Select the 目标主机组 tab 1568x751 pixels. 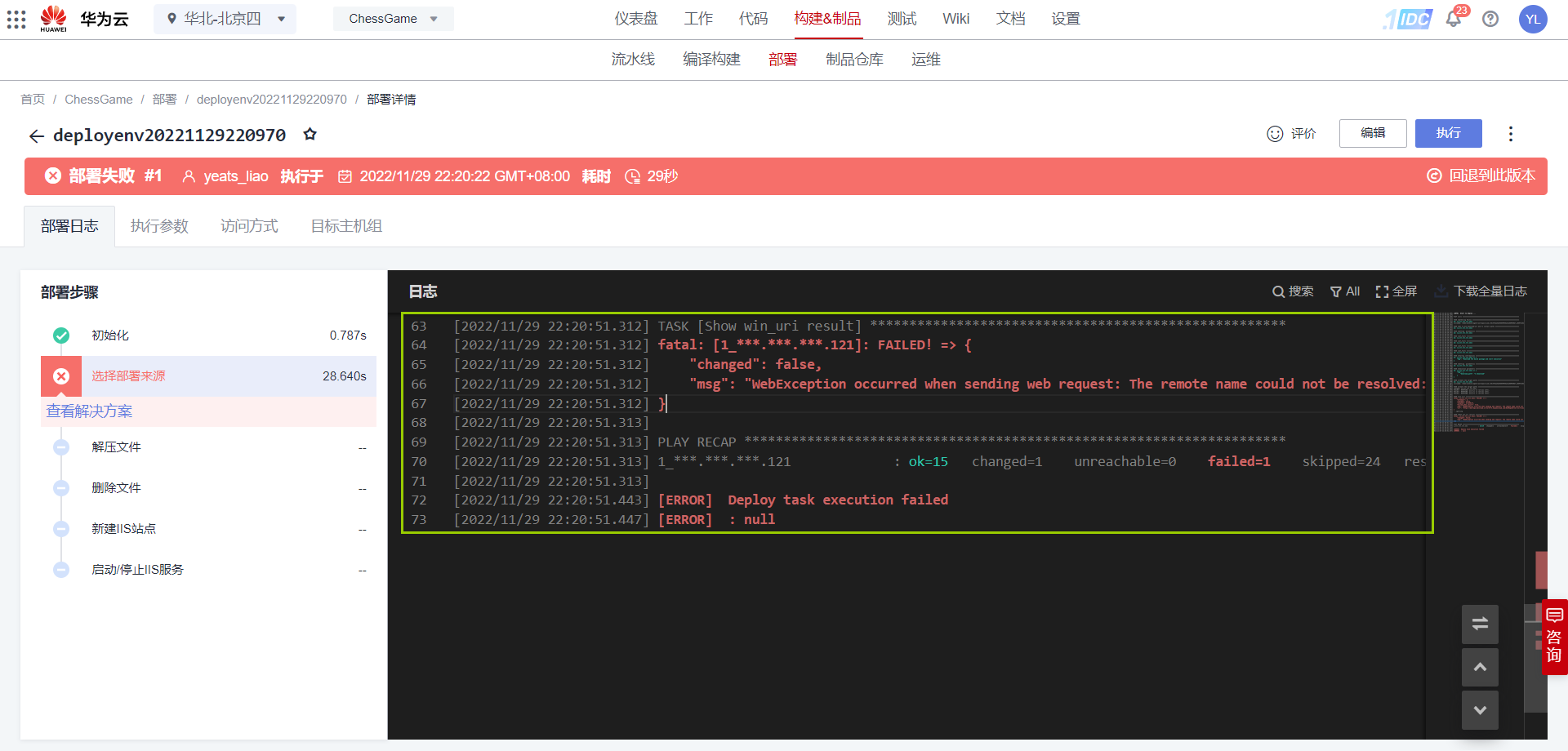pyautogui.click(x=346, y=226)
